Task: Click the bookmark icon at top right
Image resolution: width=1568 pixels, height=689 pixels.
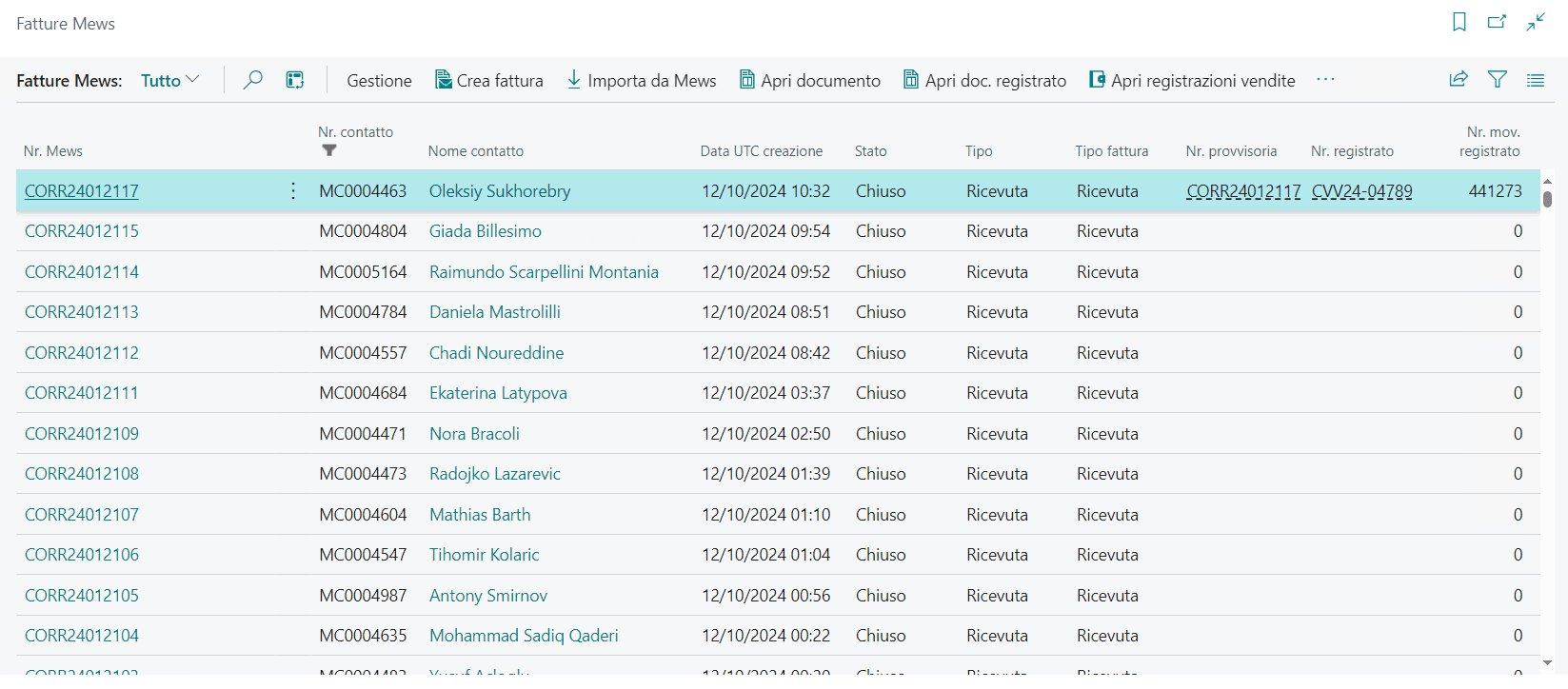Action: (x=1459, y=22)
